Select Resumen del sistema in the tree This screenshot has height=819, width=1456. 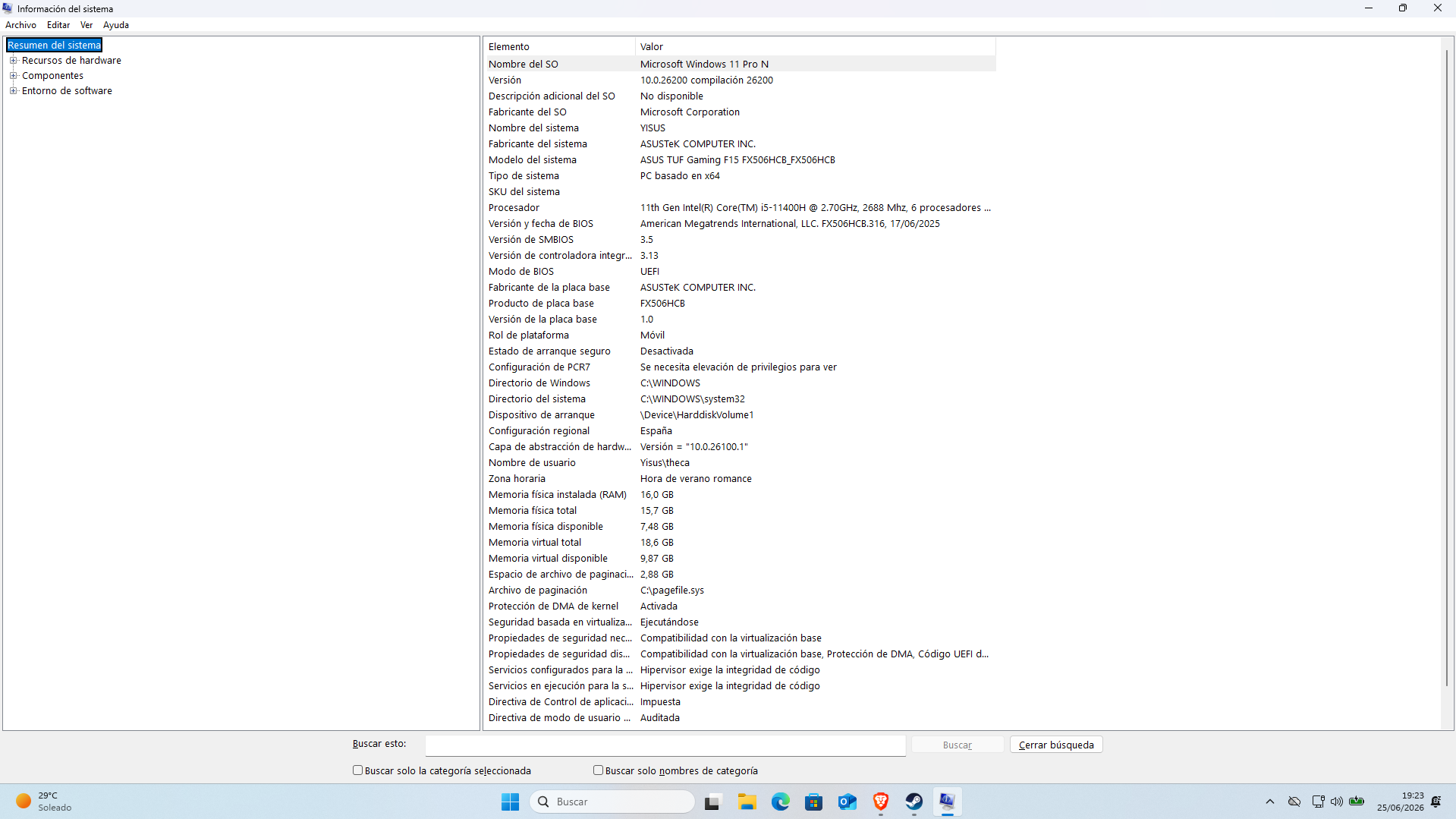(54, 46)
